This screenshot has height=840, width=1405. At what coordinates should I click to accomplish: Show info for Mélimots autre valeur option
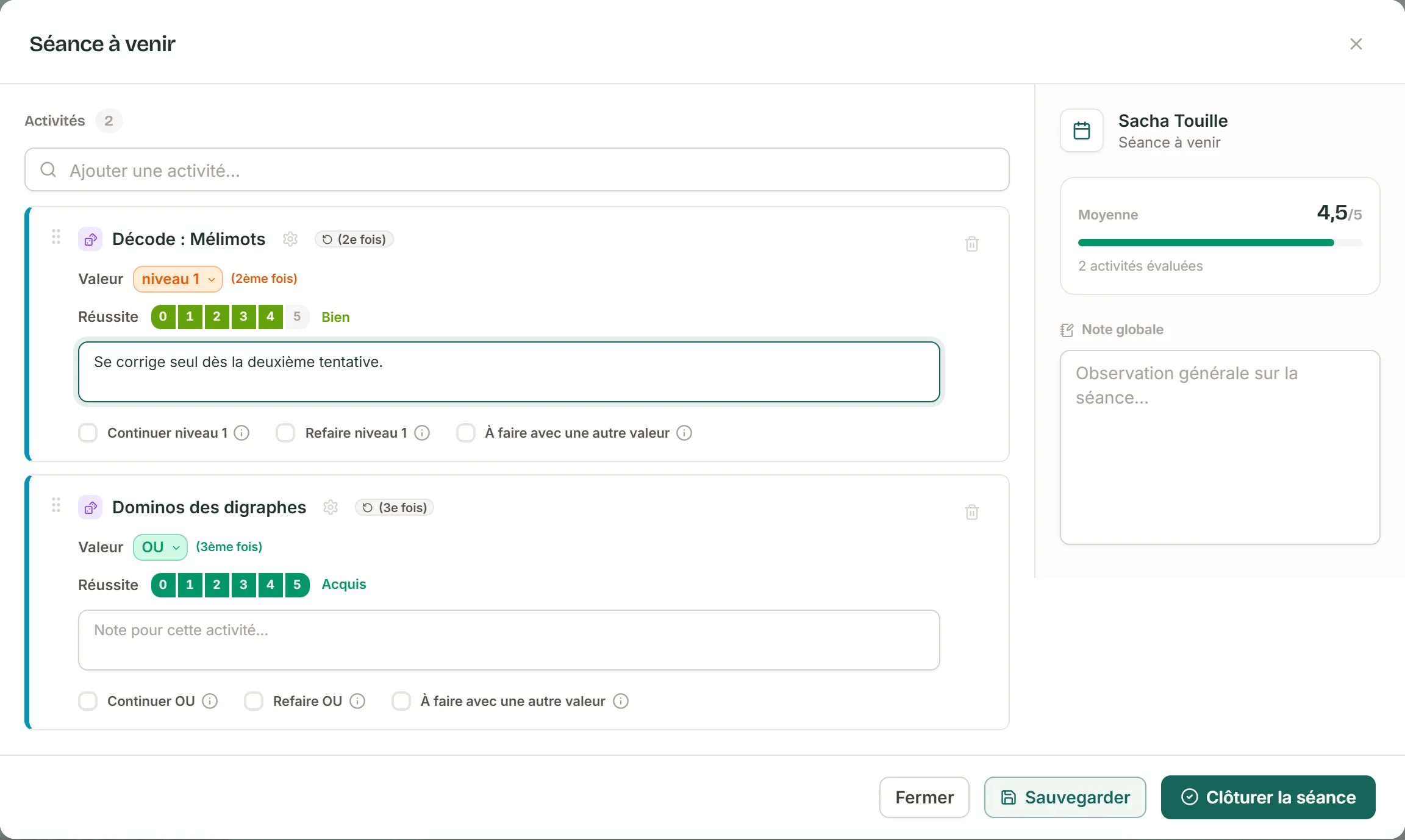point(684,433)
